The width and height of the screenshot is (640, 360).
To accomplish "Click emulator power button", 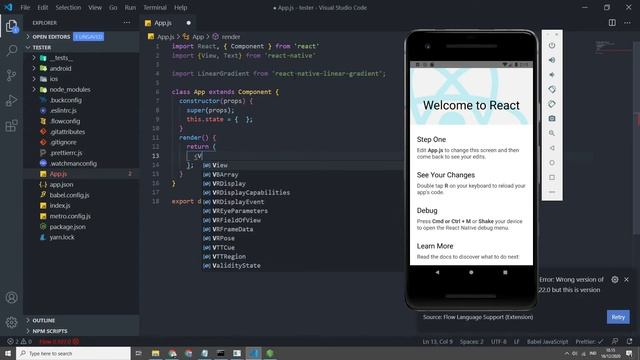I will 552,45.
